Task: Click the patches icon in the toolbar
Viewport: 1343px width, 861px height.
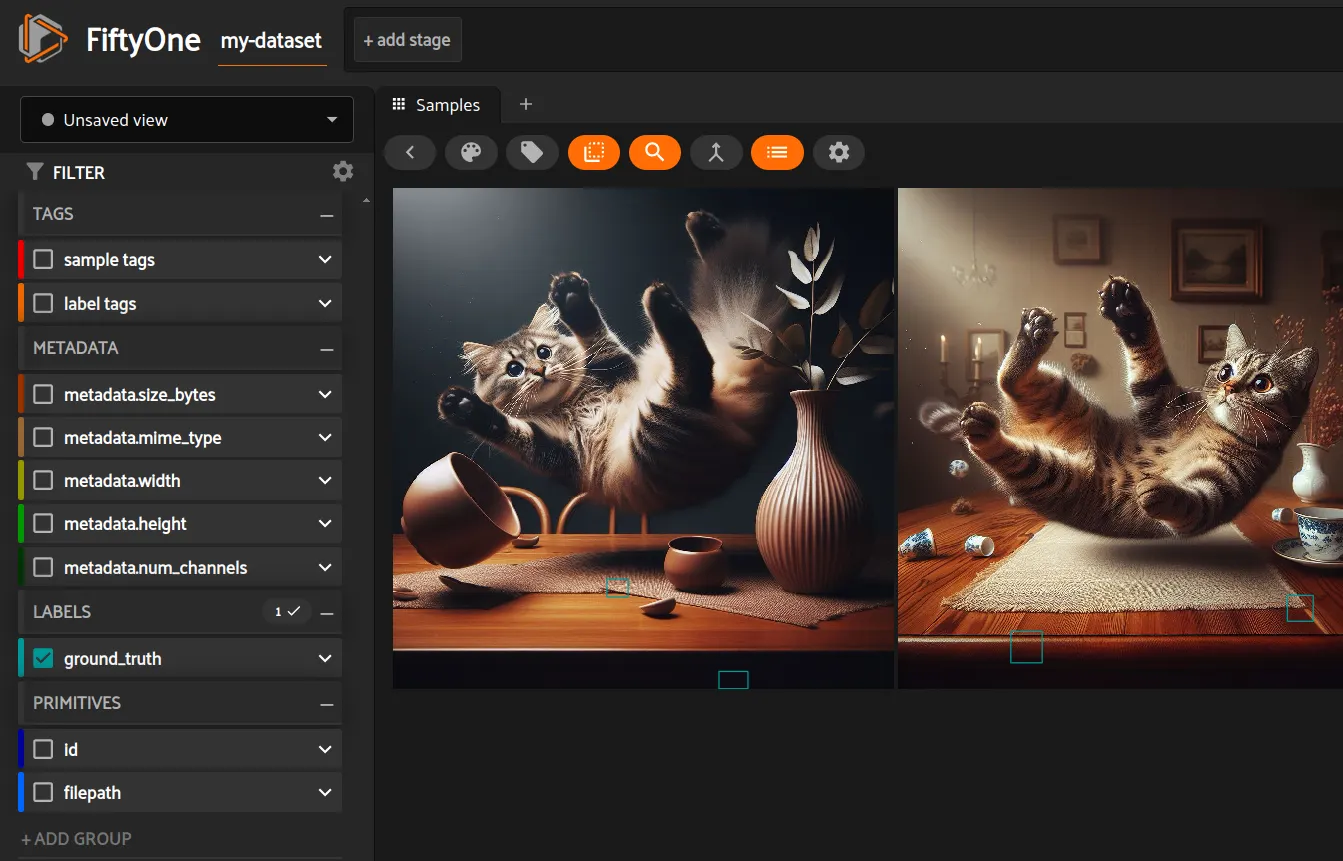Action: tap(593, 152)
